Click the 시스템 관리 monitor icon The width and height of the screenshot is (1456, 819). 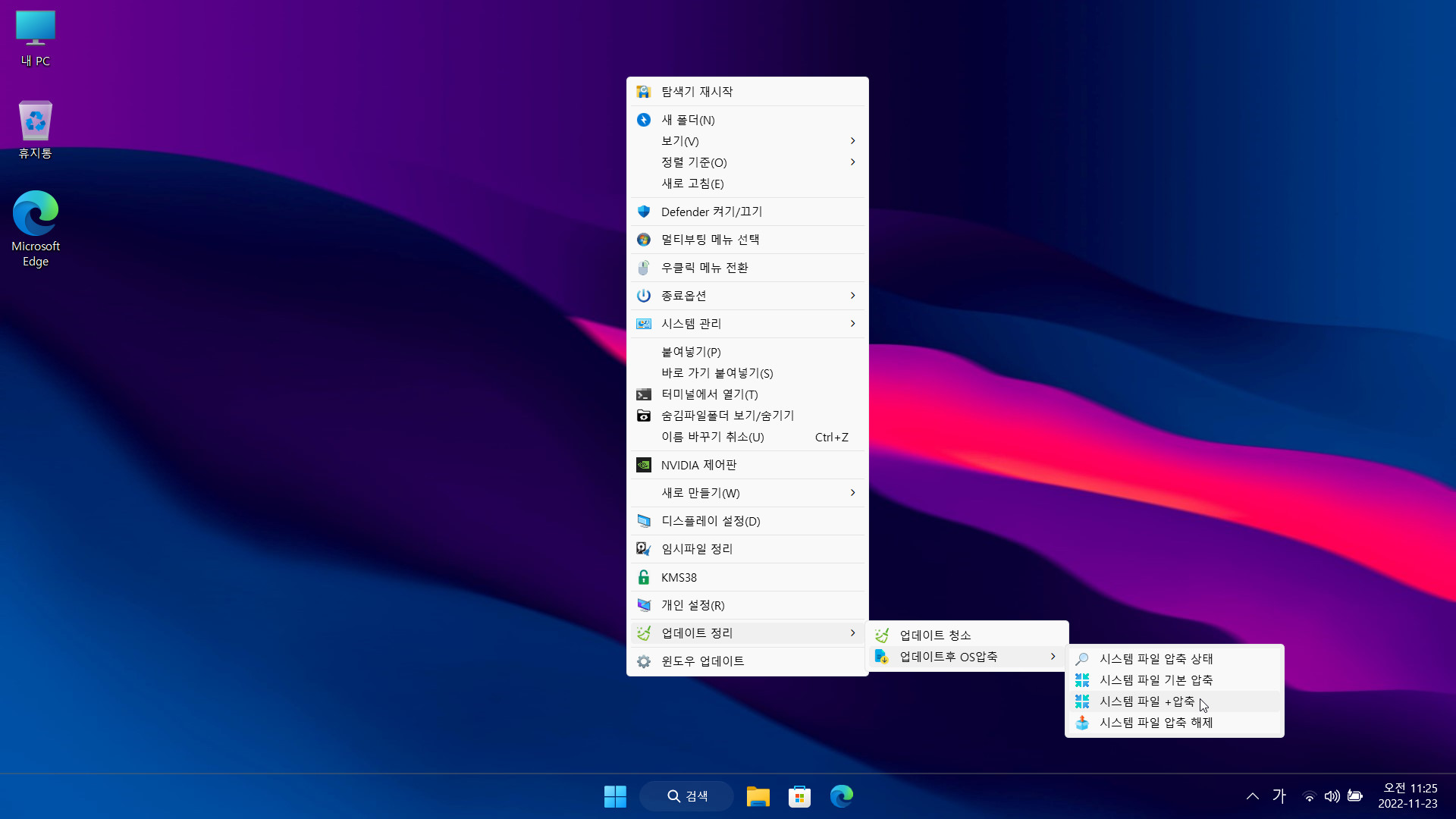[644, 324]
